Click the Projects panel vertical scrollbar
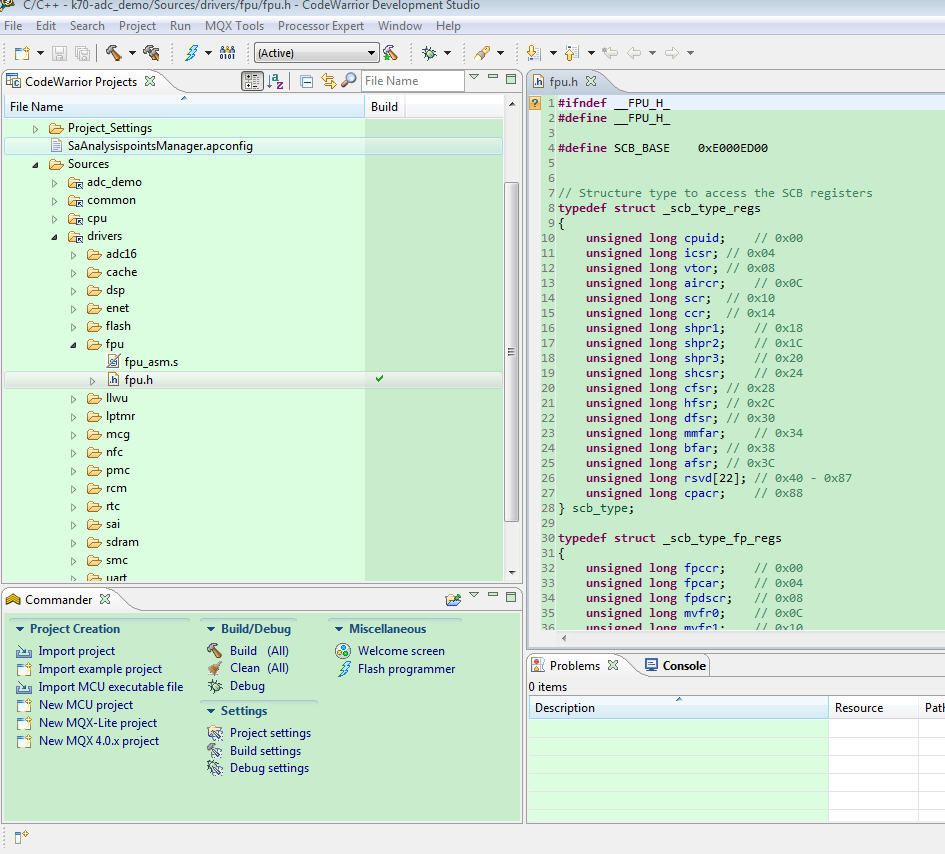Screen dimensions: 945x854 [x=511, y=350]
